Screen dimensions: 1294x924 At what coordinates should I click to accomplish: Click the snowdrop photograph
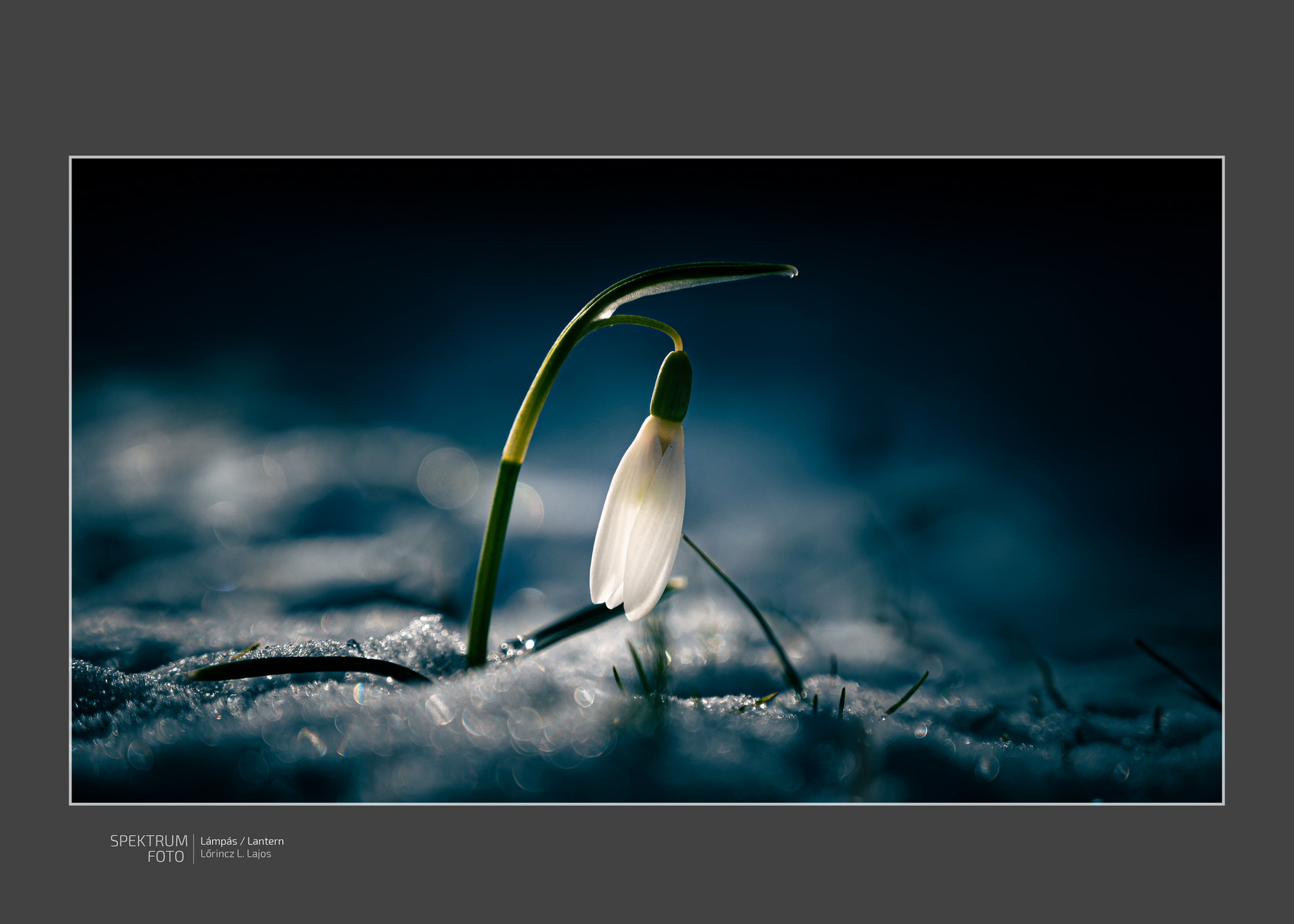(646, 480)
